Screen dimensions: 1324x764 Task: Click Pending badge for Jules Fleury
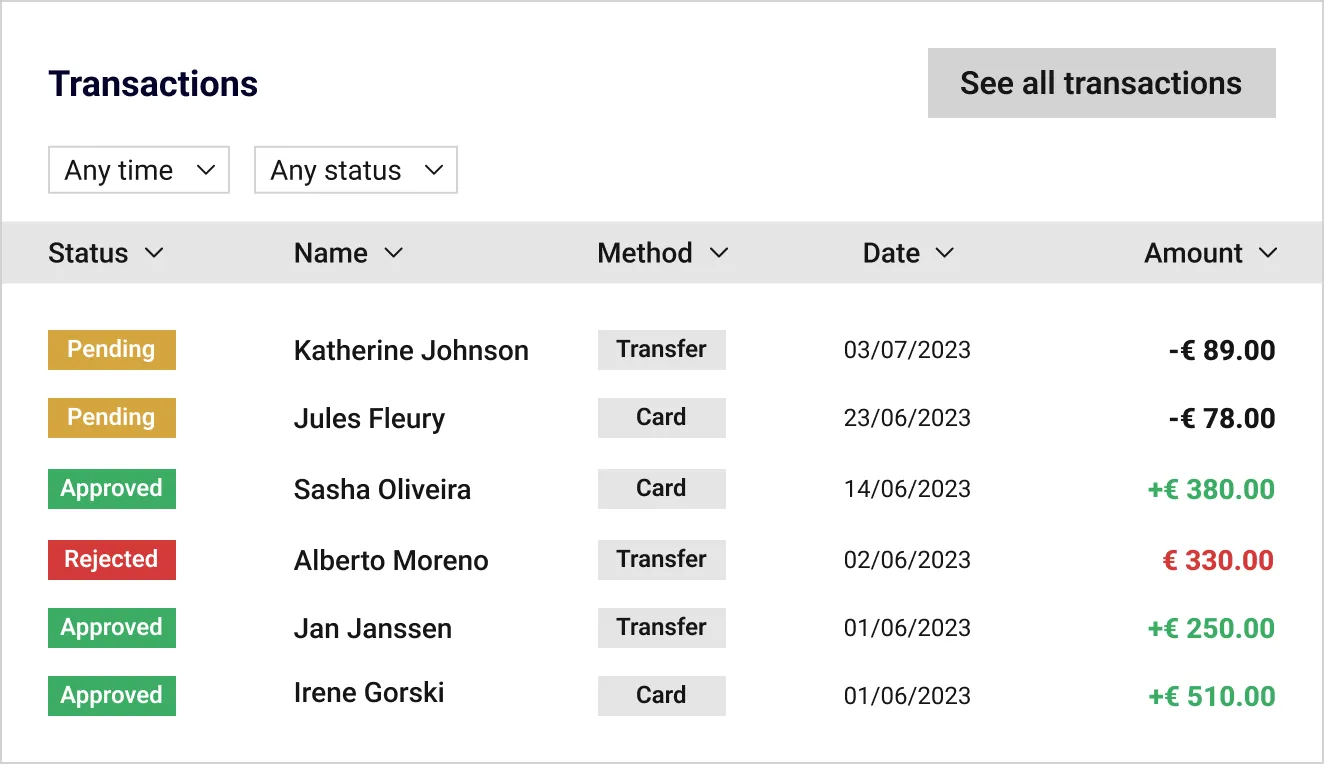pos(112,418)
